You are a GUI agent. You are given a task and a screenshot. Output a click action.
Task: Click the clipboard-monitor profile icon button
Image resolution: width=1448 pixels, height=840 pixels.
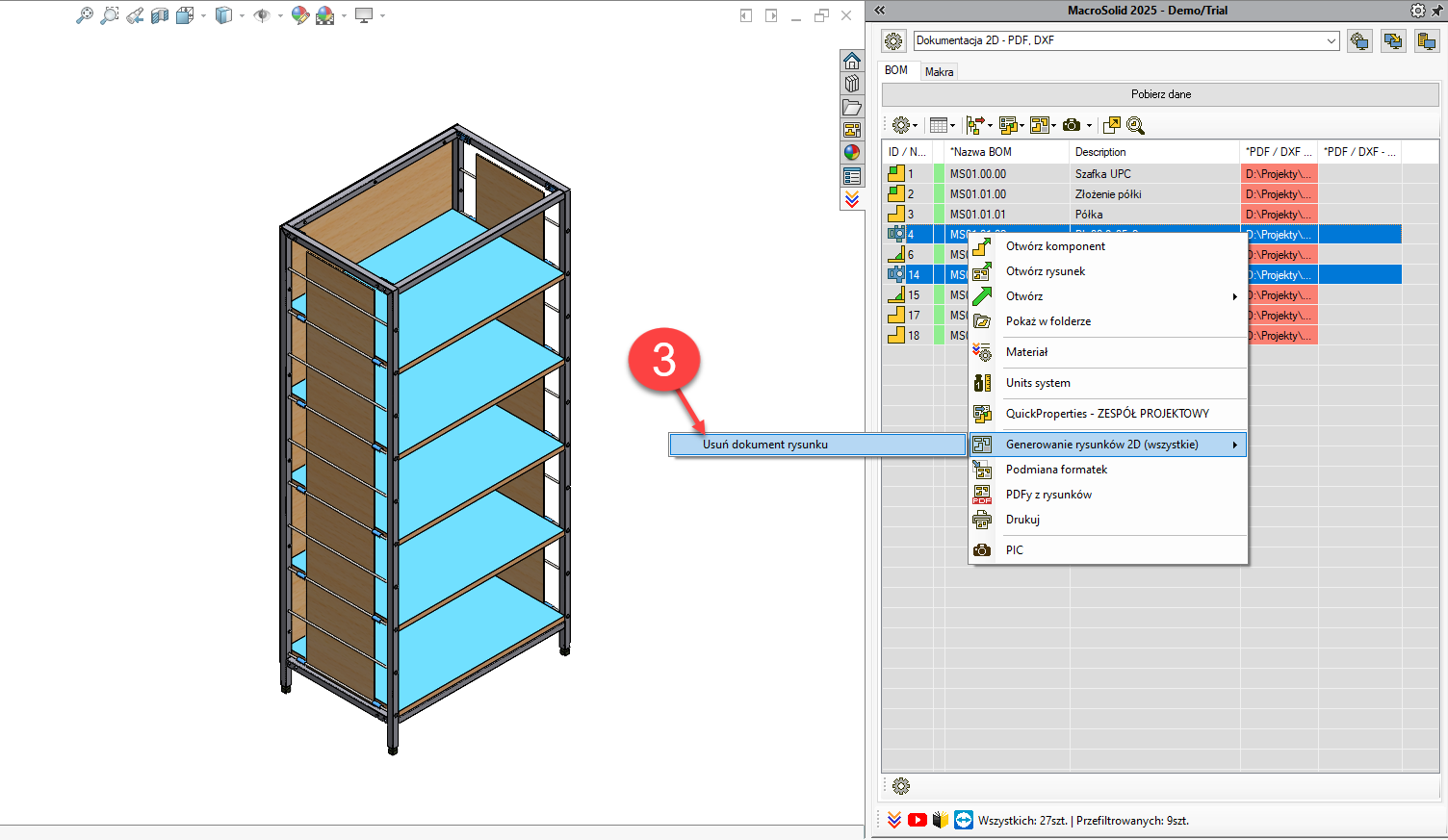tap(1426, 41)
